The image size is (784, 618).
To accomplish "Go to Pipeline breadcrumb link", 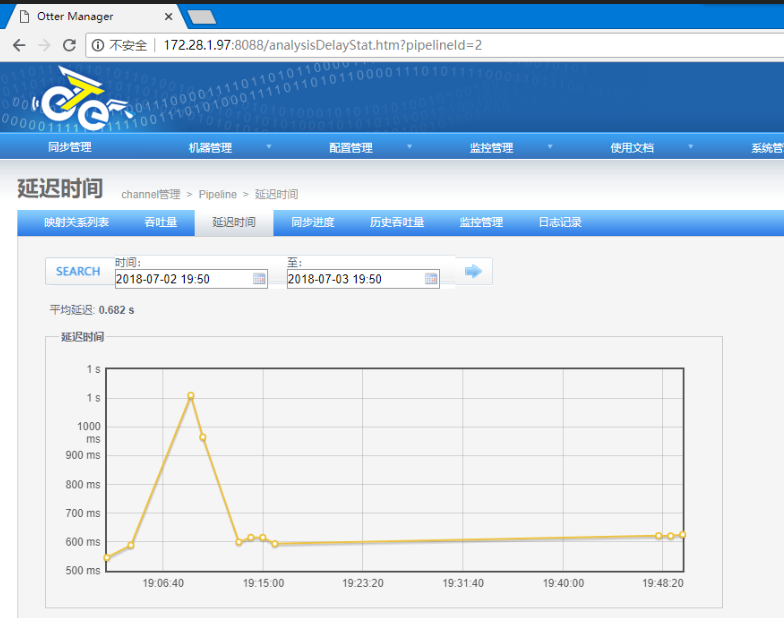I will pos(218,194).
